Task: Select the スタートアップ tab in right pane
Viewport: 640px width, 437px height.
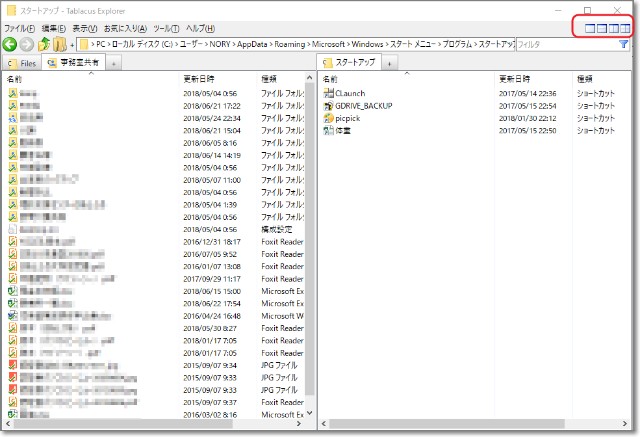Action: (x=350, y=63)
